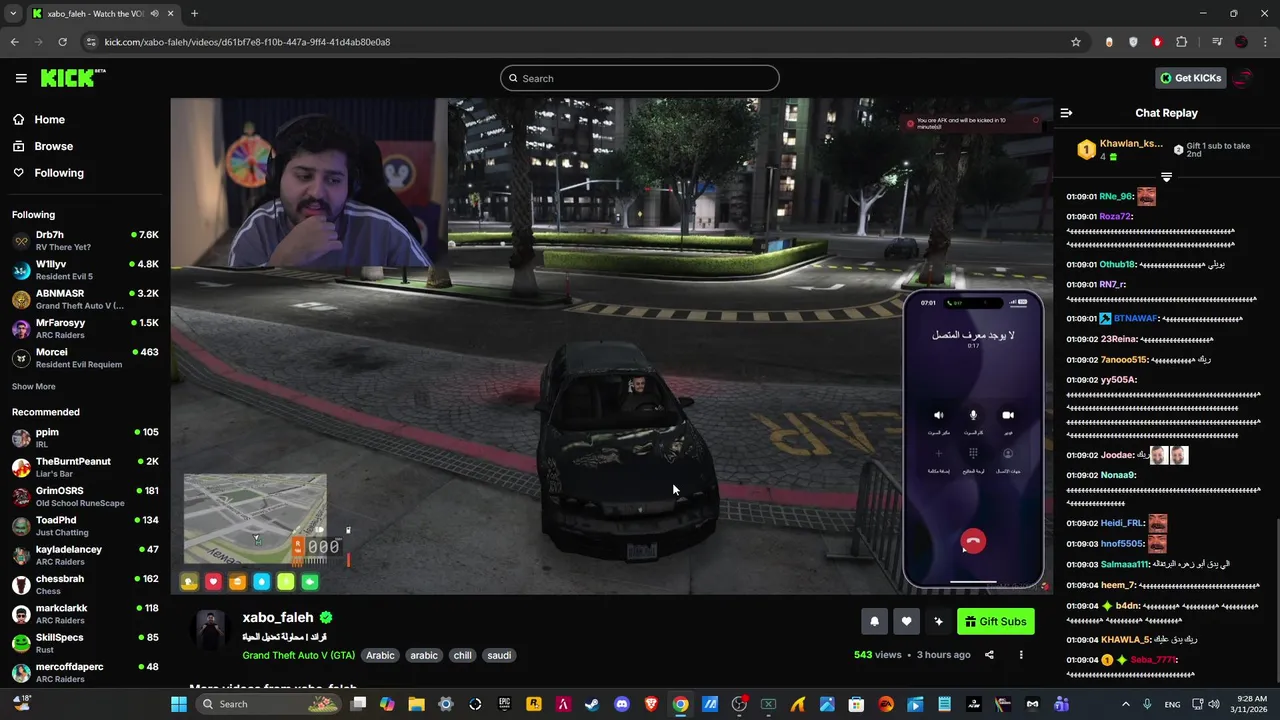
Task: Open xabo_faleh channel name link
Action: tap(278, 618)
